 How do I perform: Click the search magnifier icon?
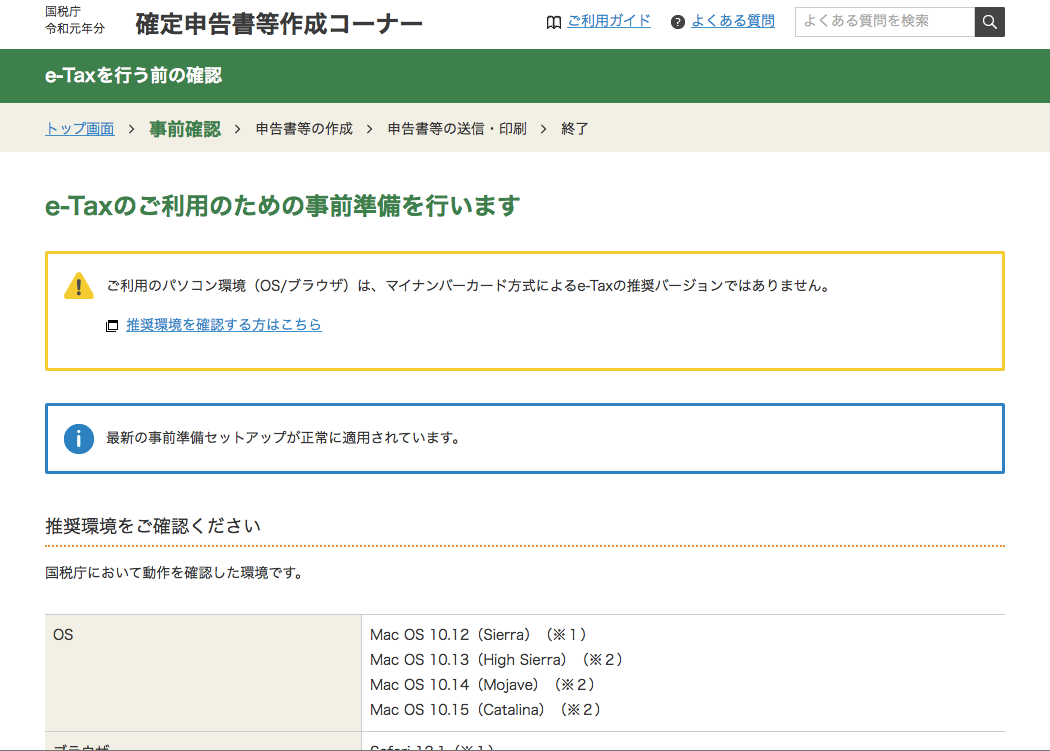pos(989,21)
